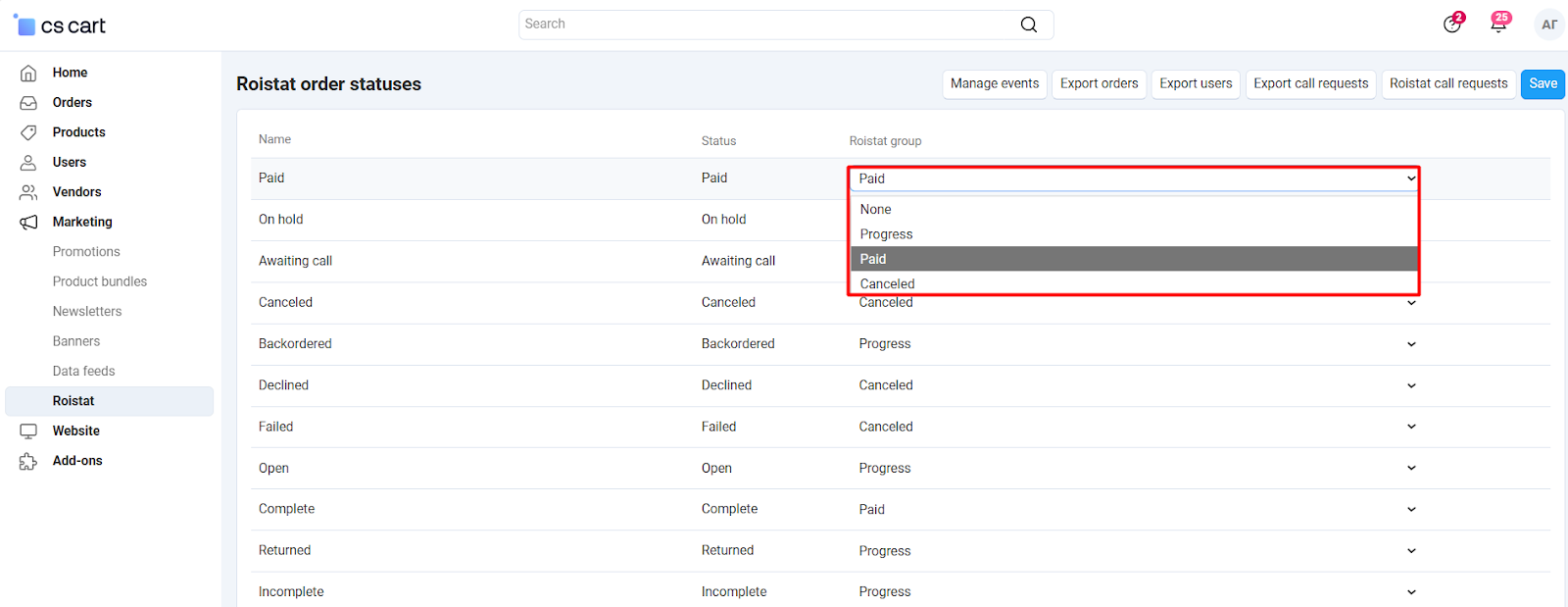Click the Vendors people icon

[28, 192]
